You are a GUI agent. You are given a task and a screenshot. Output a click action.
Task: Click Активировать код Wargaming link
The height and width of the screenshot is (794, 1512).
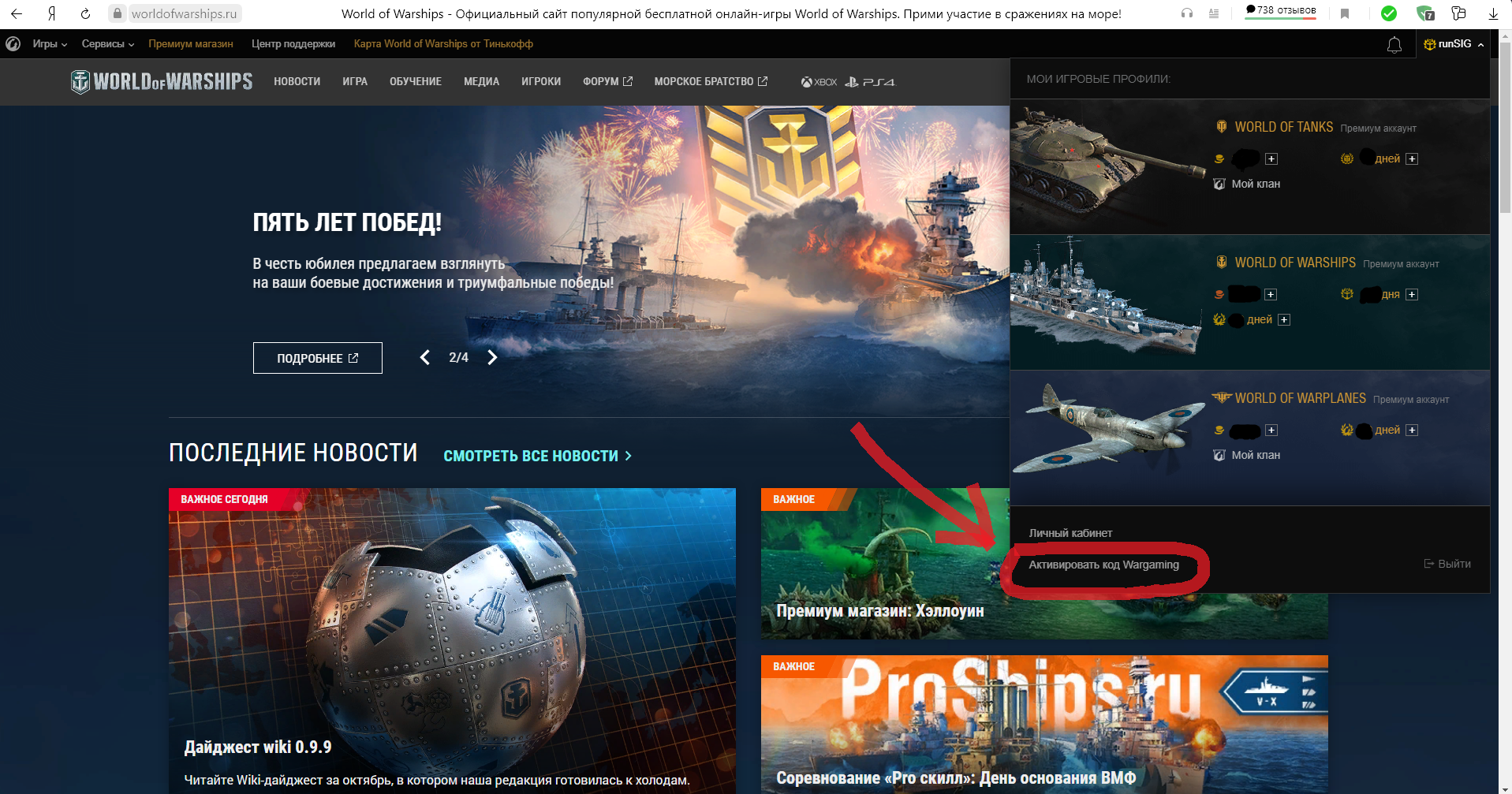pyautogui.click(x=1103, y=565)
